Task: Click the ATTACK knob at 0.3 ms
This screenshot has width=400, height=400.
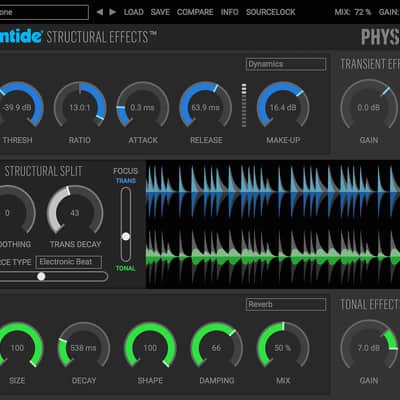Action: (x=142, y=105)
